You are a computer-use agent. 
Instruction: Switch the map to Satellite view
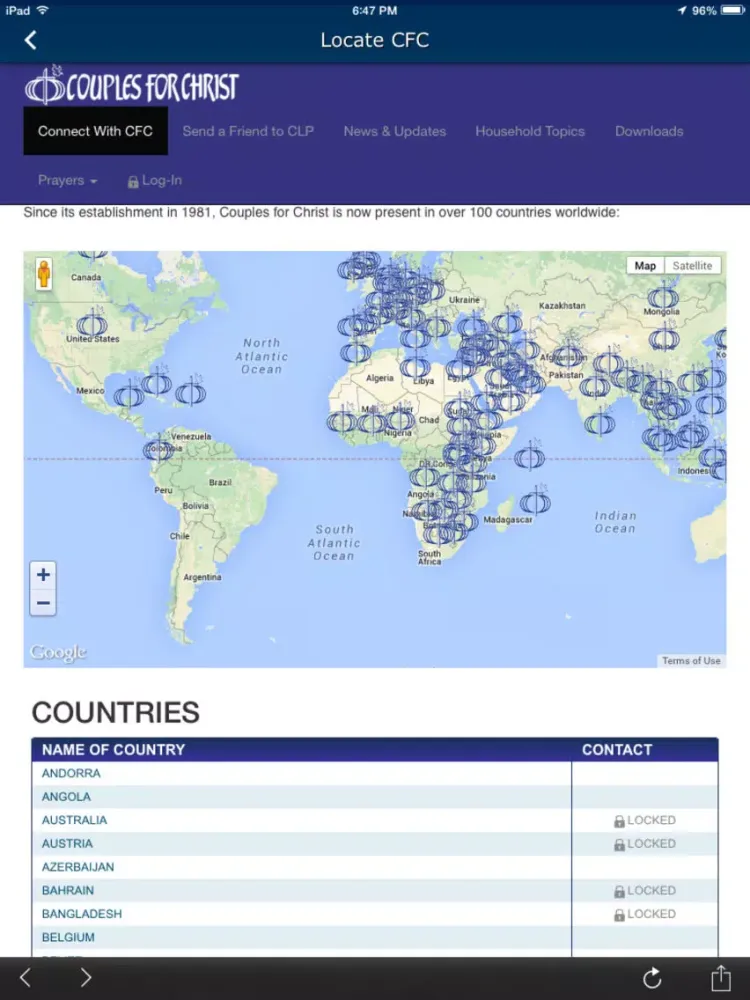coord(692,266)
